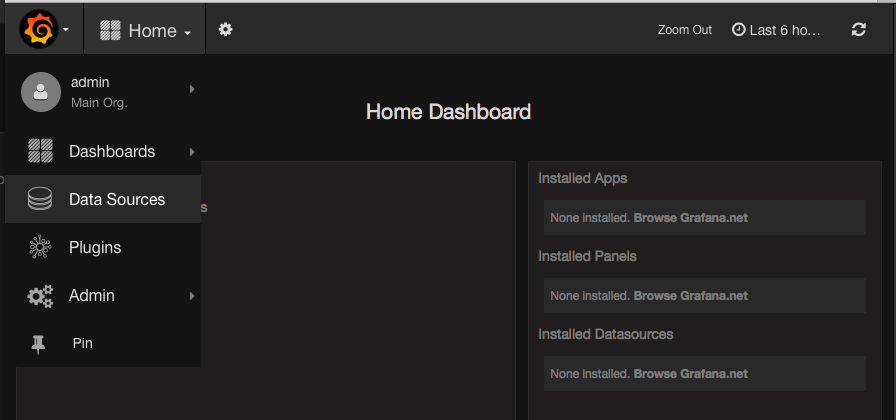
Task: Open Browse Grafana.net link under Installed Apps
Action: (x=690, y=217)
